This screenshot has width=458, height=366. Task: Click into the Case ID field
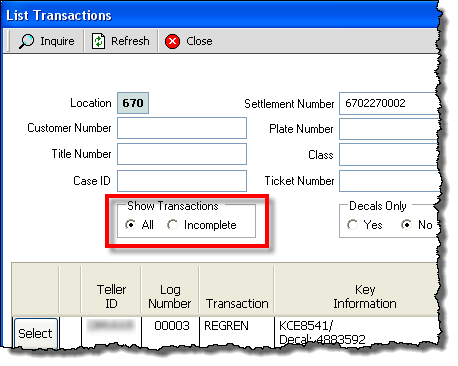[x=182, y=181]
